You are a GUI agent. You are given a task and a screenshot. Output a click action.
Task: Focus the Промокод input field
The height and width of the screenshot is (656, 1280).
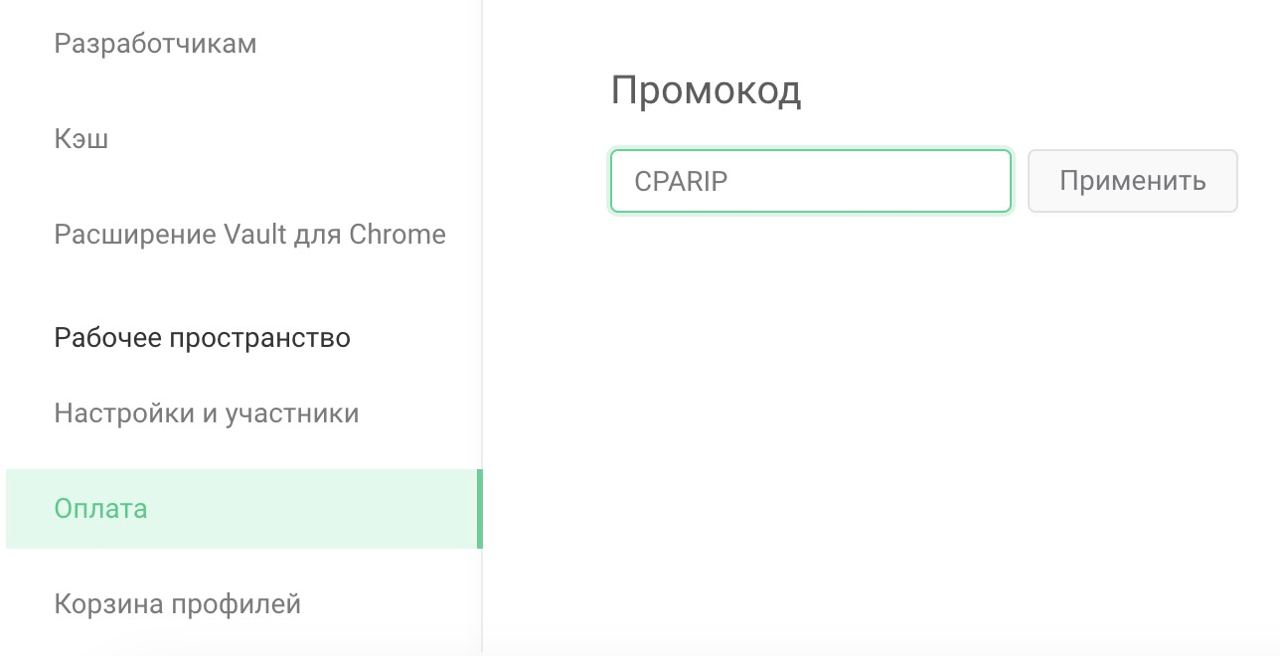tap(810, 181)
